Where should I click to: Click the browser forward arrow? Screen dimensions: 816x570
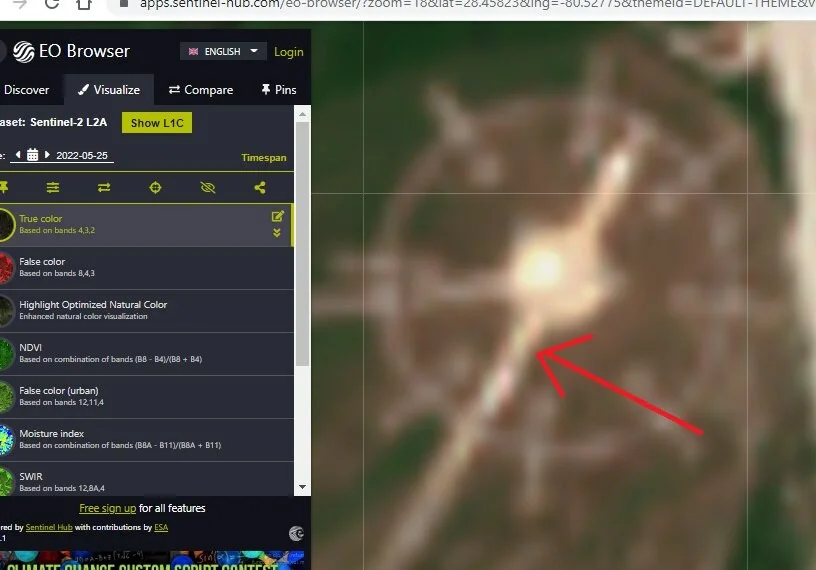pos(20,4)
